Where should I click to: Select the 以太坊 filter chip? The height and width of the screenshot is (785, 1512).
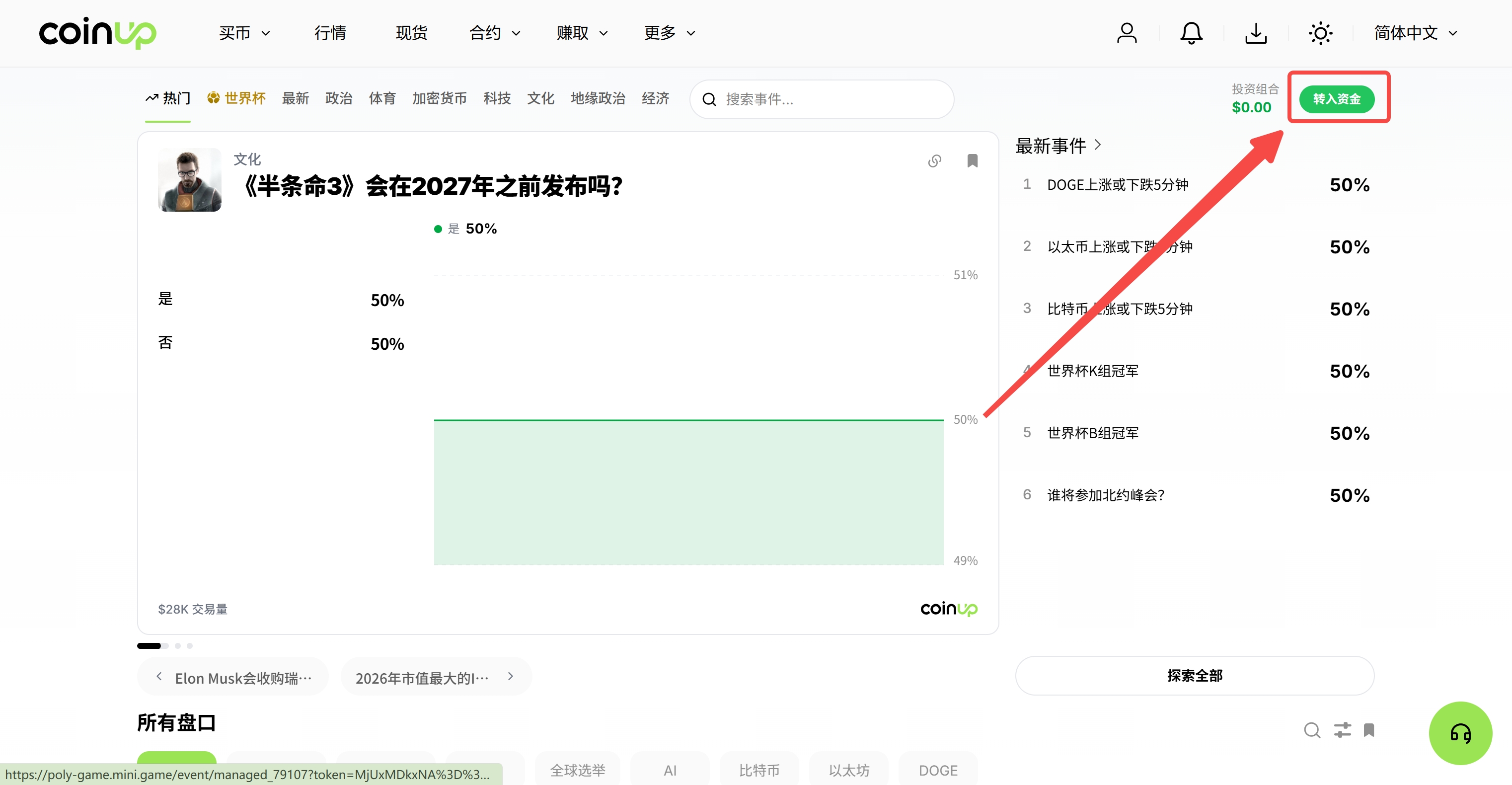pos(848,769)
